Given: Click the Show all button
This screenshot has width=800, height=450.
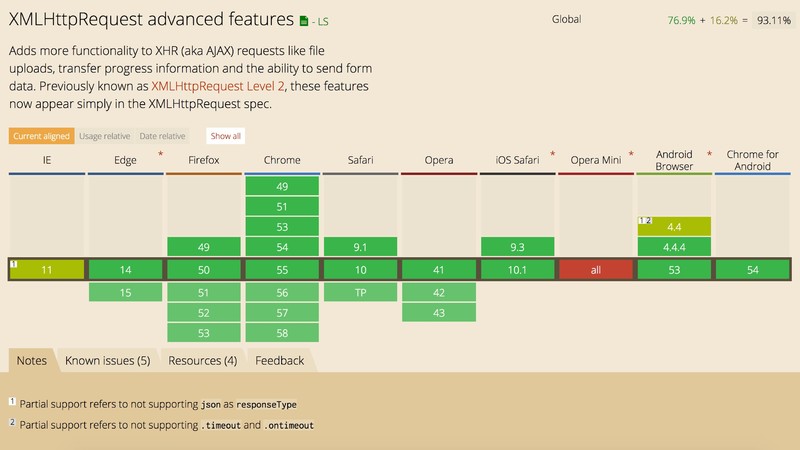Looking at the screenshot, I should pos(226,136).
